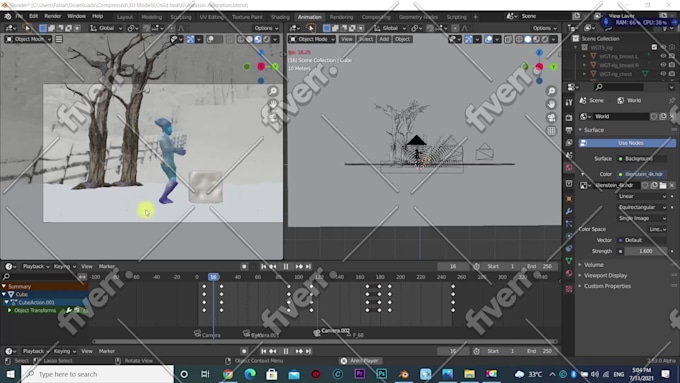The width and height of the screenshot is (680, 383).
Task: Click the fake user shield beside World name
Action: pos(654,116)
